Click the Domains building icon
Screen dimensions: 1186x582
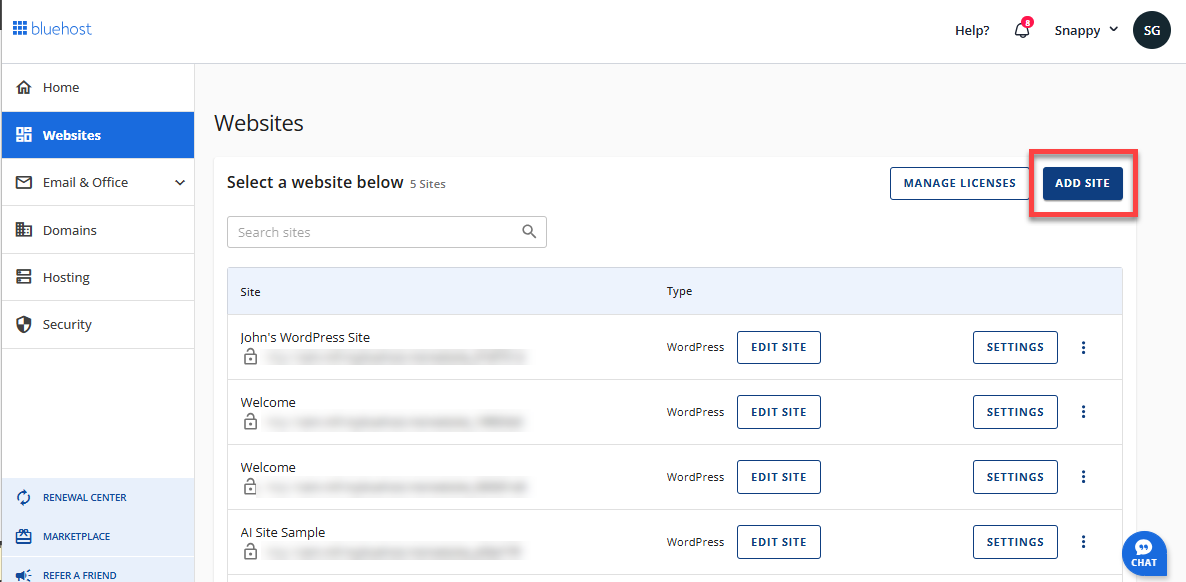point(23,230)
